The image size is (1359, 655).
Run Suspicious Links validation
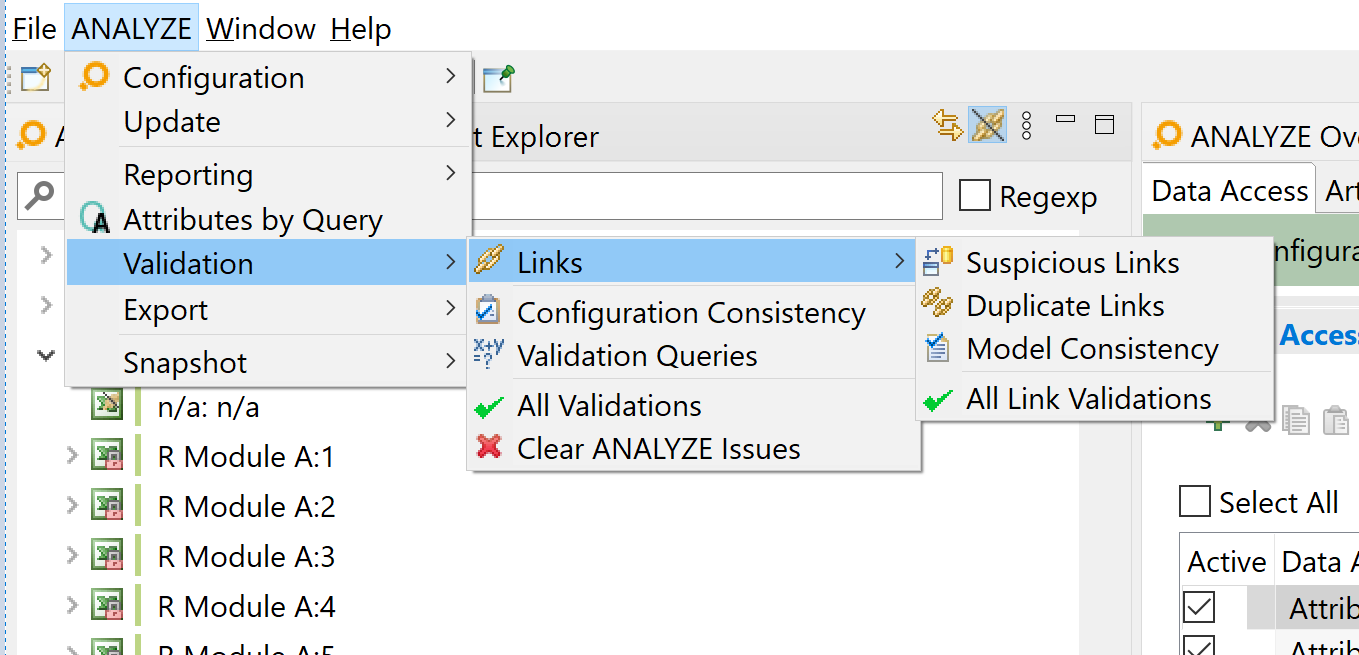pos(1094,262)
